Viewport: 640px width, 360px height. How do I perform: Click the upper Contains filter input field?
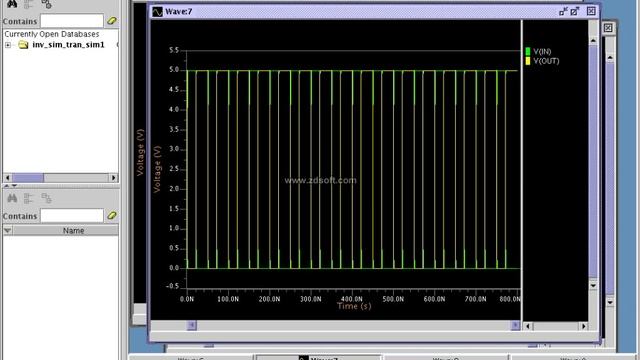point(72,20)
